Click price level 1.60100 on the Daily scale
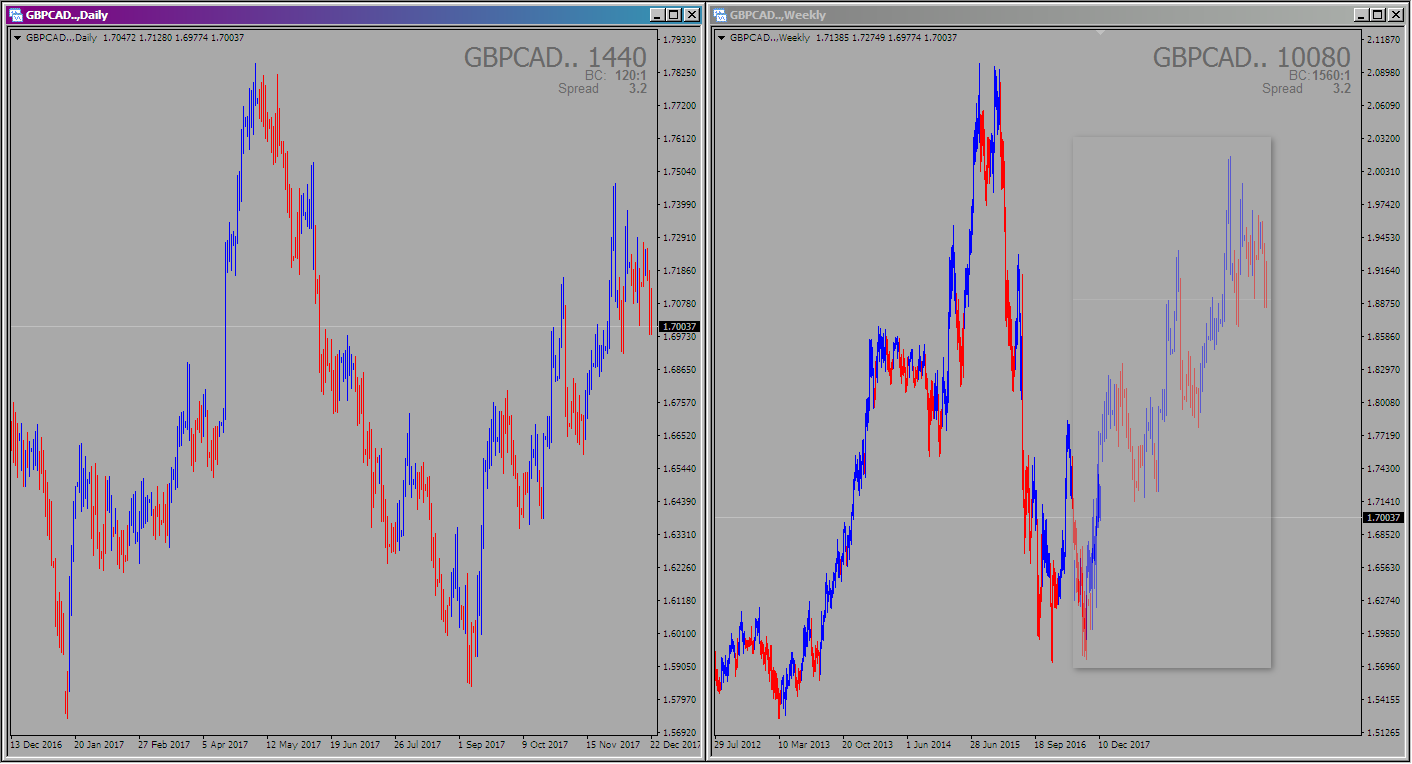The height and width of the screenshot is (764, 1412). pyautogui.click(x=679, y=634)
